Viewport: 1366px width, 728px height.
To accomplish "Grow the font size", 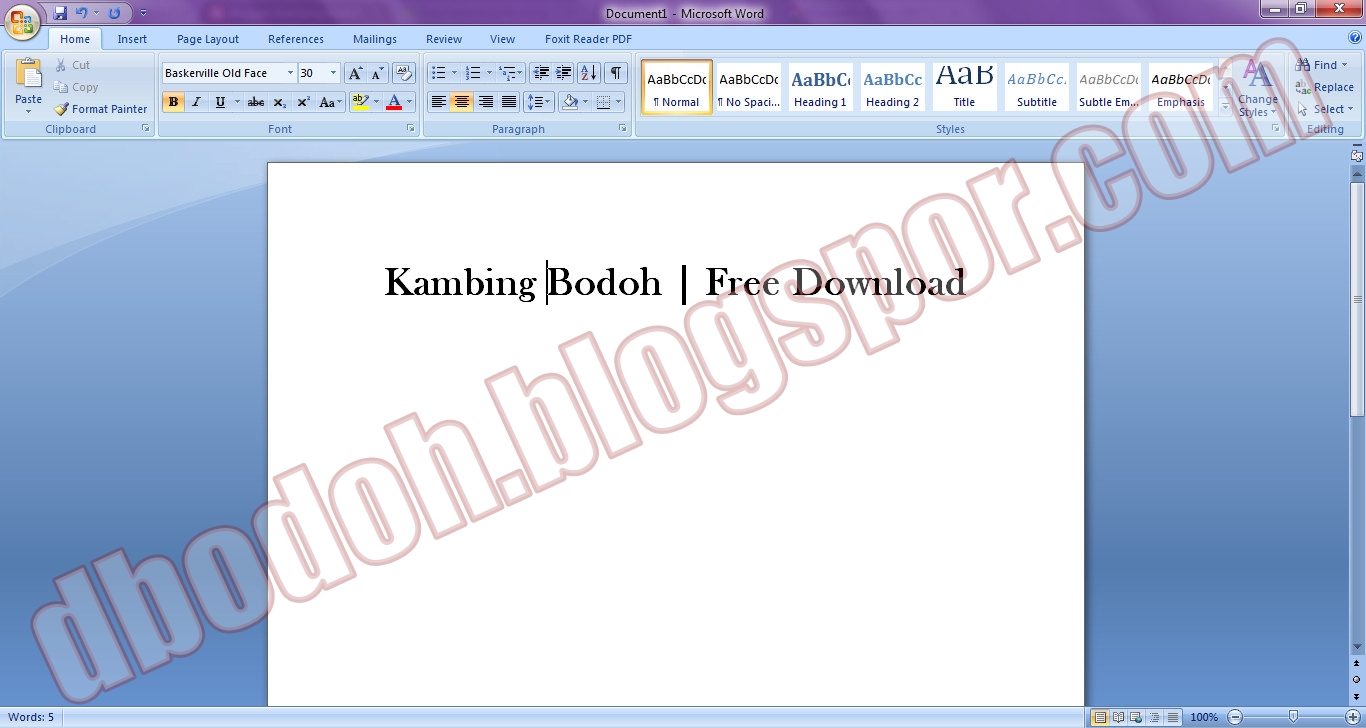I will [x=355, y=73].
